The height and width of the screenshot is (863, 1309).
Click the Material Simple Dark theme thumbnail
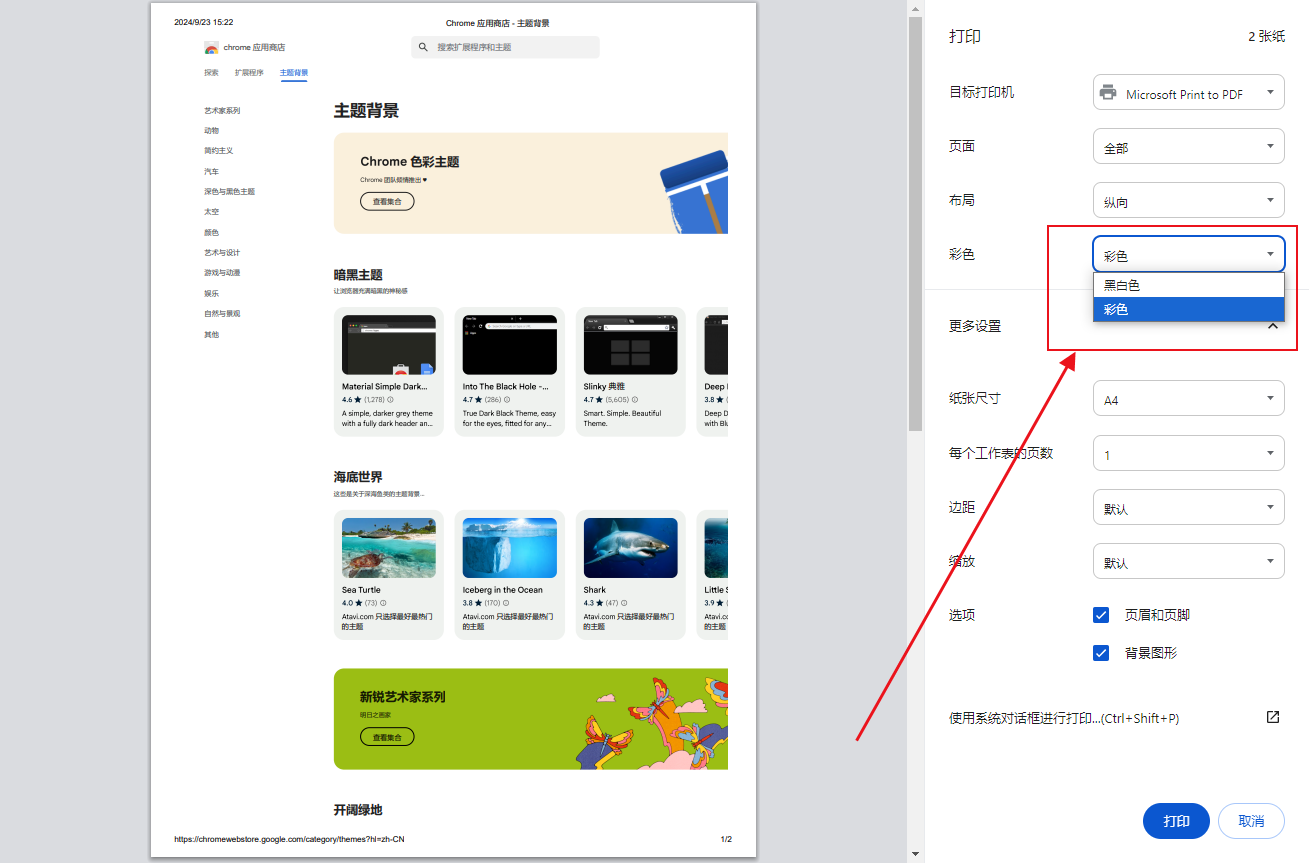(389, 345)
